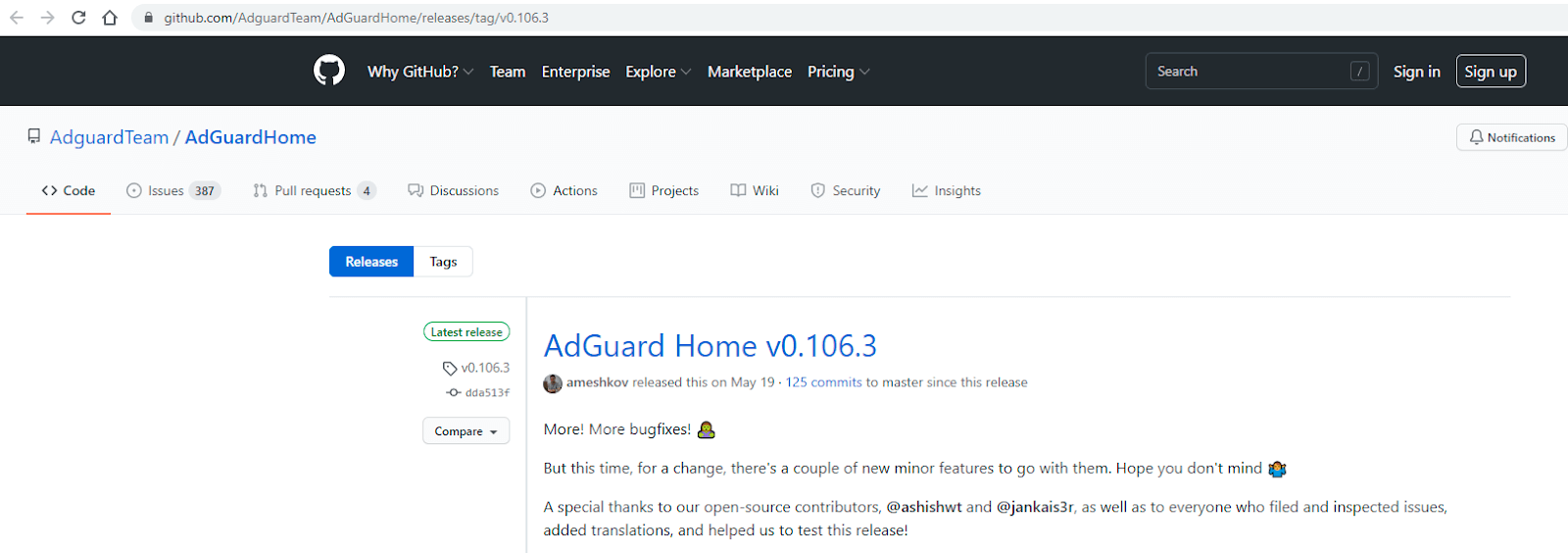Click the bell icon in Notifications

point(1476,137)
